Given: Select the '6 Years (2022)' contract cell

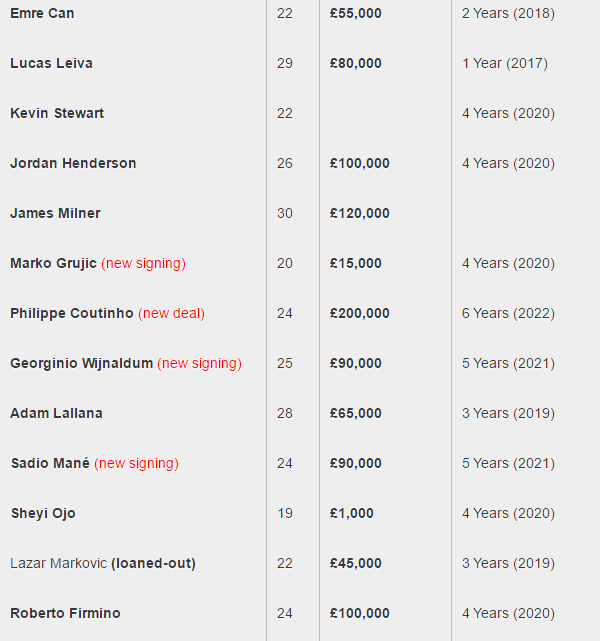Looking at the screenshot, I should [x=509, y=314].
